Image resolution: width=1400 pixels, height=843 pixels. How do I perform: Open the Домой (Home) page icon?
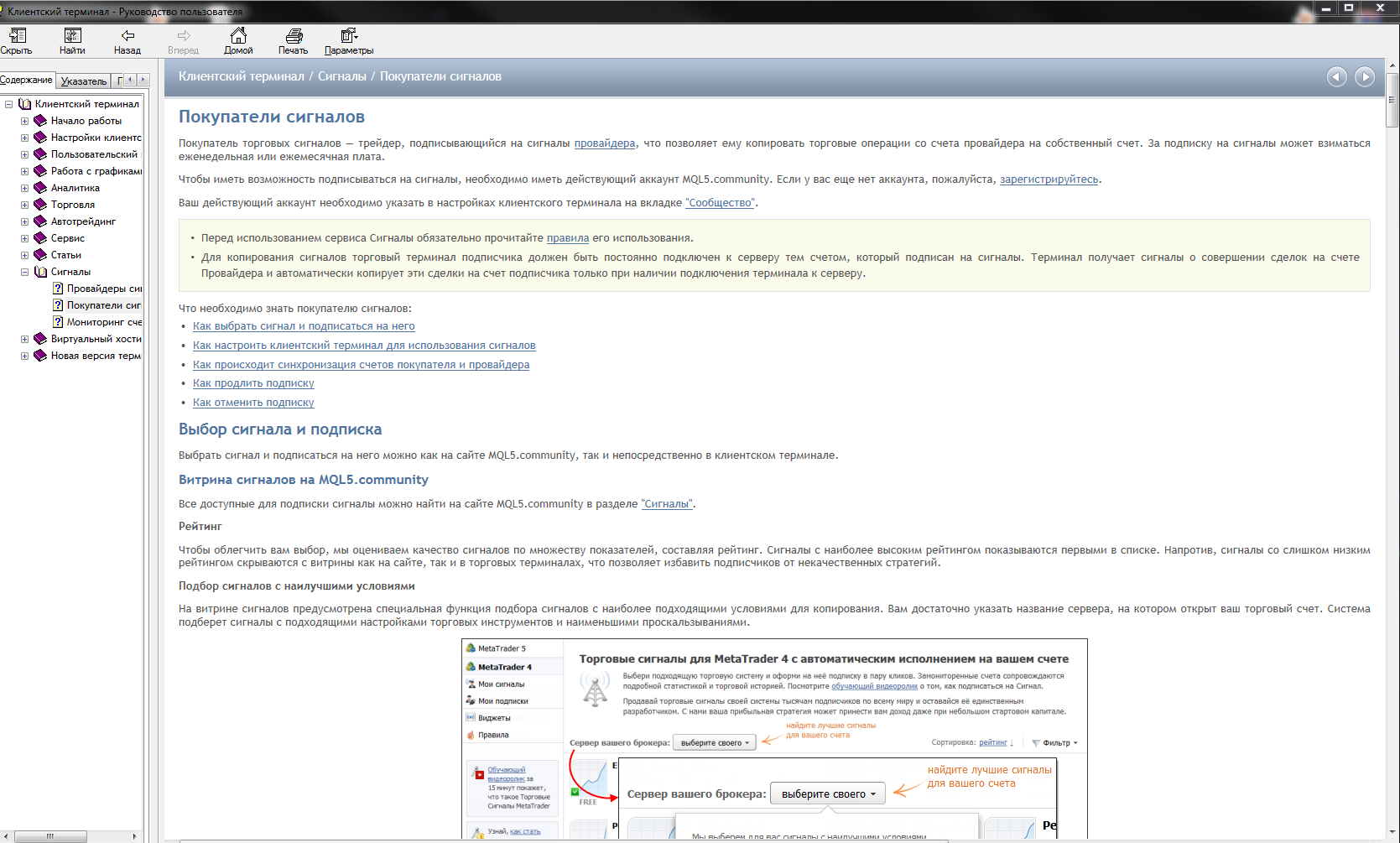coord(238,35)
